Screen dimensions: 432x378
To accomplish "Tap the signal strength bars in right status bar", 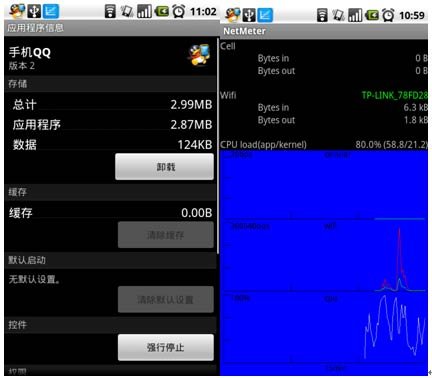I will [x=355, y=15].
